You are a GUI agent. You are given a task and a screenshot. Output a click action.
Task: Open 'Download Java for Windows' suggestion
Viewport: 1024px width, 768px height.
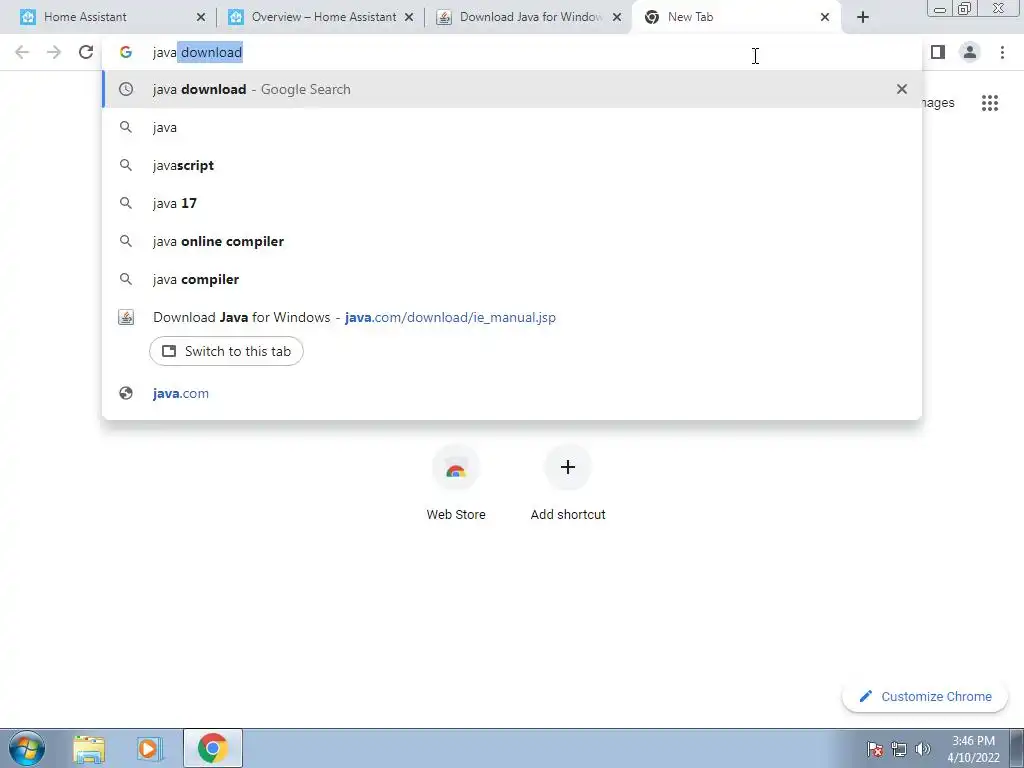(512, 317)
